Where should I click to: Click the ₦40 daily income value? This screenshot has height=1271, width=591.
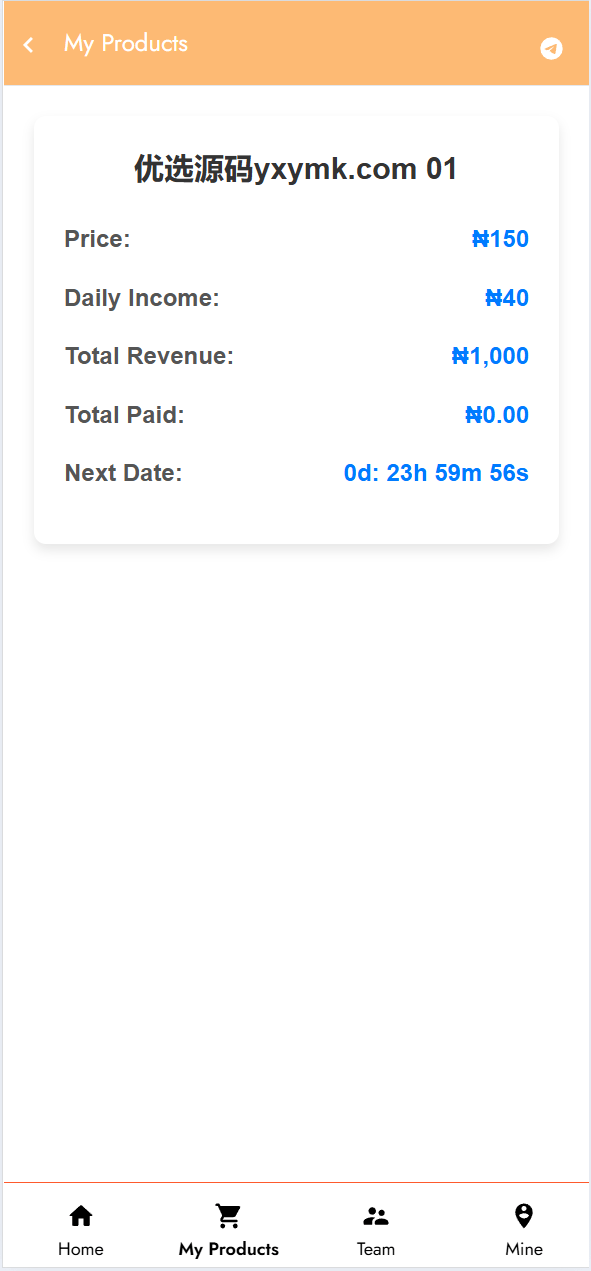tap(507, 298)
